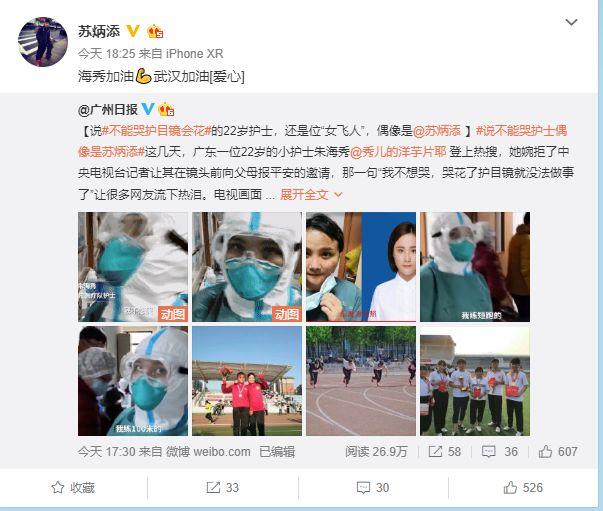Open the nurse portrait comparison photo
The height and width of the screenshot is (511, 603).
click(x=361, y=267)
